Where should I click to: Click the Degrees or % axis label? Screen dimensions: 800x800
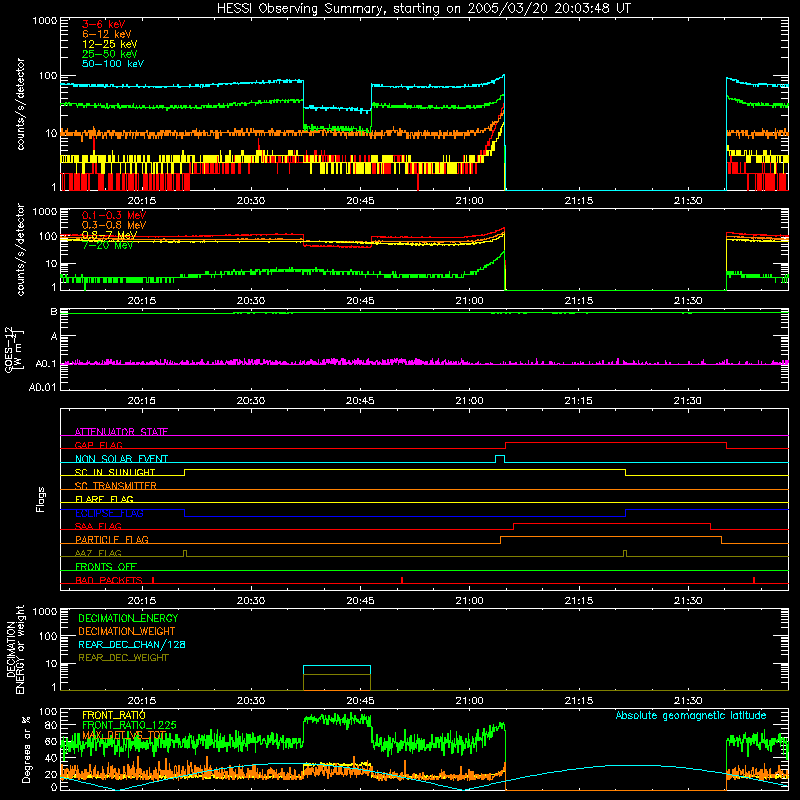click(26, 749)
